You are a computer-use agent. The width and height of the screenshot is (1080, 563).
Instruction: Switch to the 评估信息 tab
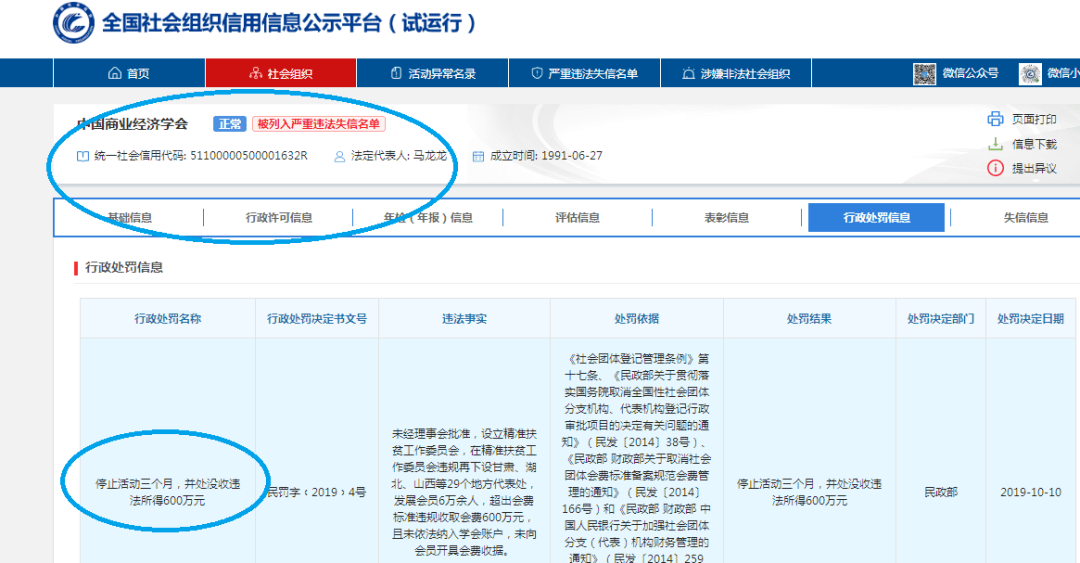pos(577,218)
